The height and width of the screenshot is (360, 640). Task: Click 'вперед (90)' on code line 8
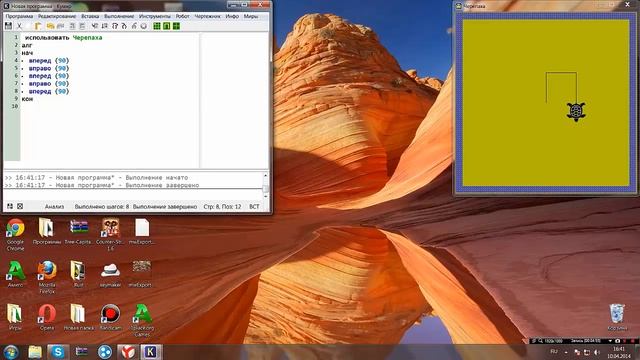(49, 91)
